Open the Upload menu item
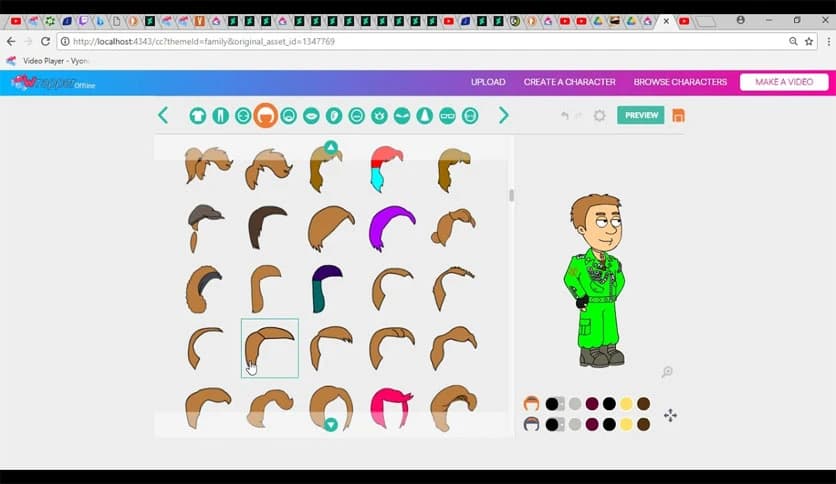 488,82
